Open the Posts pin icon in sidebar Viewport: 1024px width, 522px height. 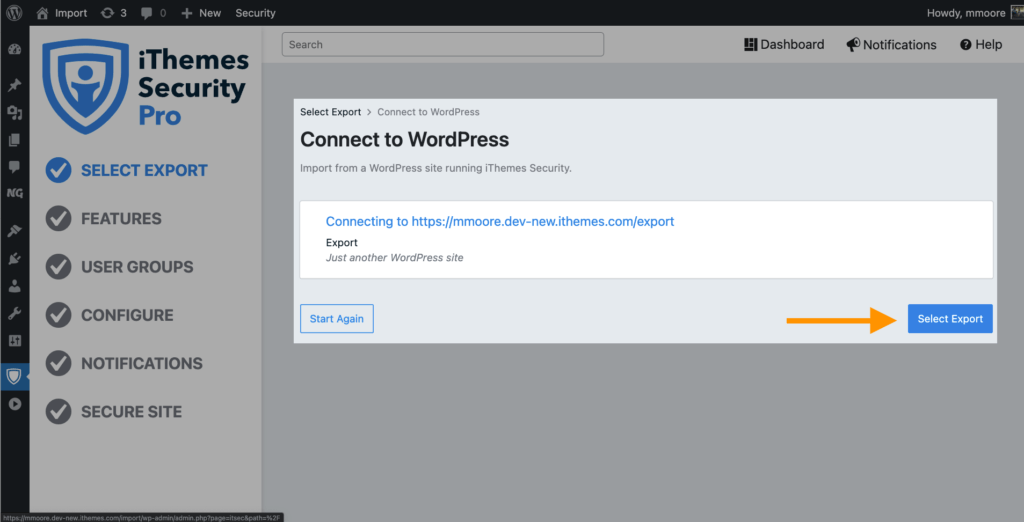coord(14,85)
